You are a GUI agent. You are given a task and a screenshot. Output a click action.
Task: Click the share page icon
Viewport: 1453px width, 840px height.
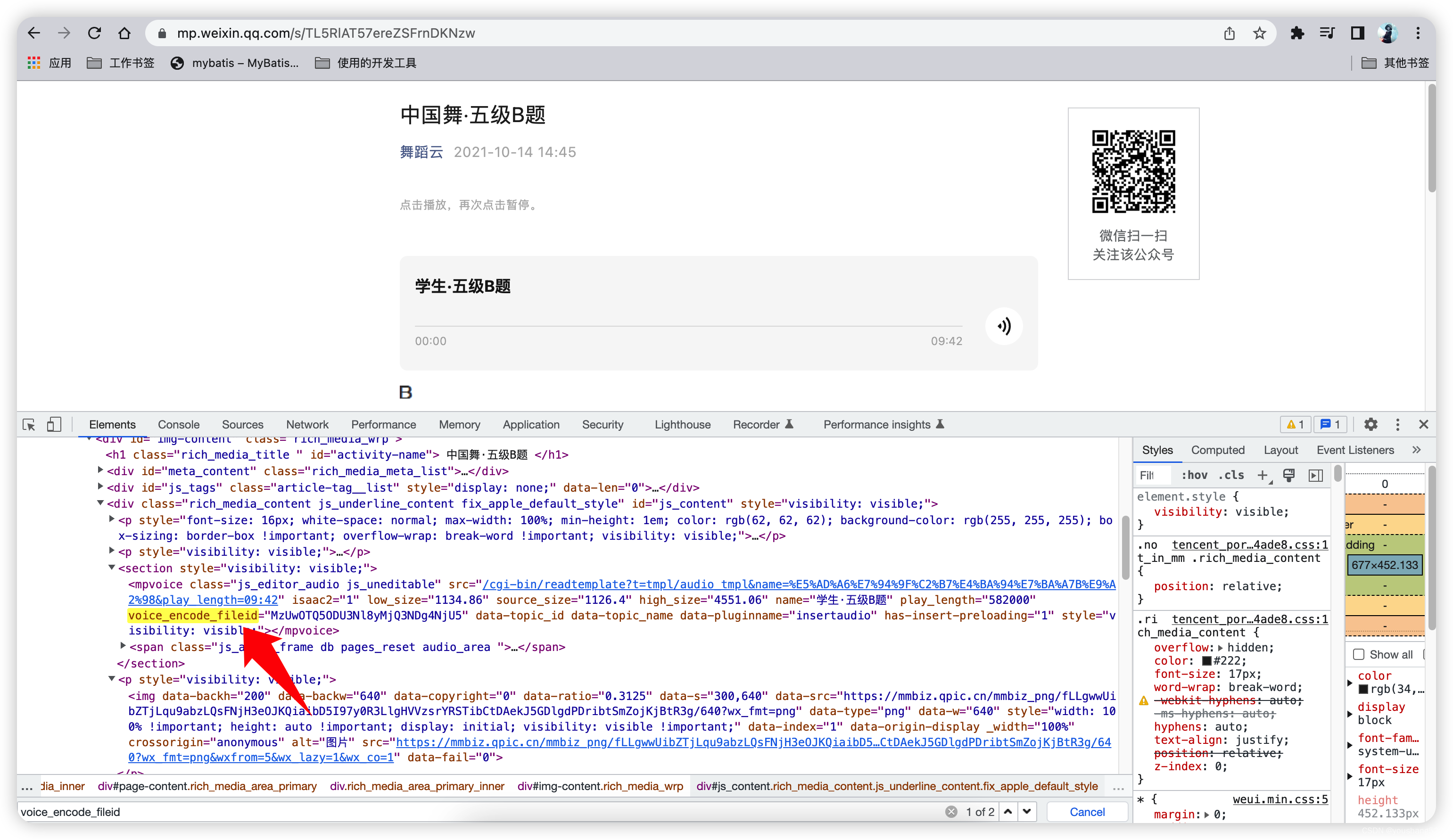(x=1229, y=33)
